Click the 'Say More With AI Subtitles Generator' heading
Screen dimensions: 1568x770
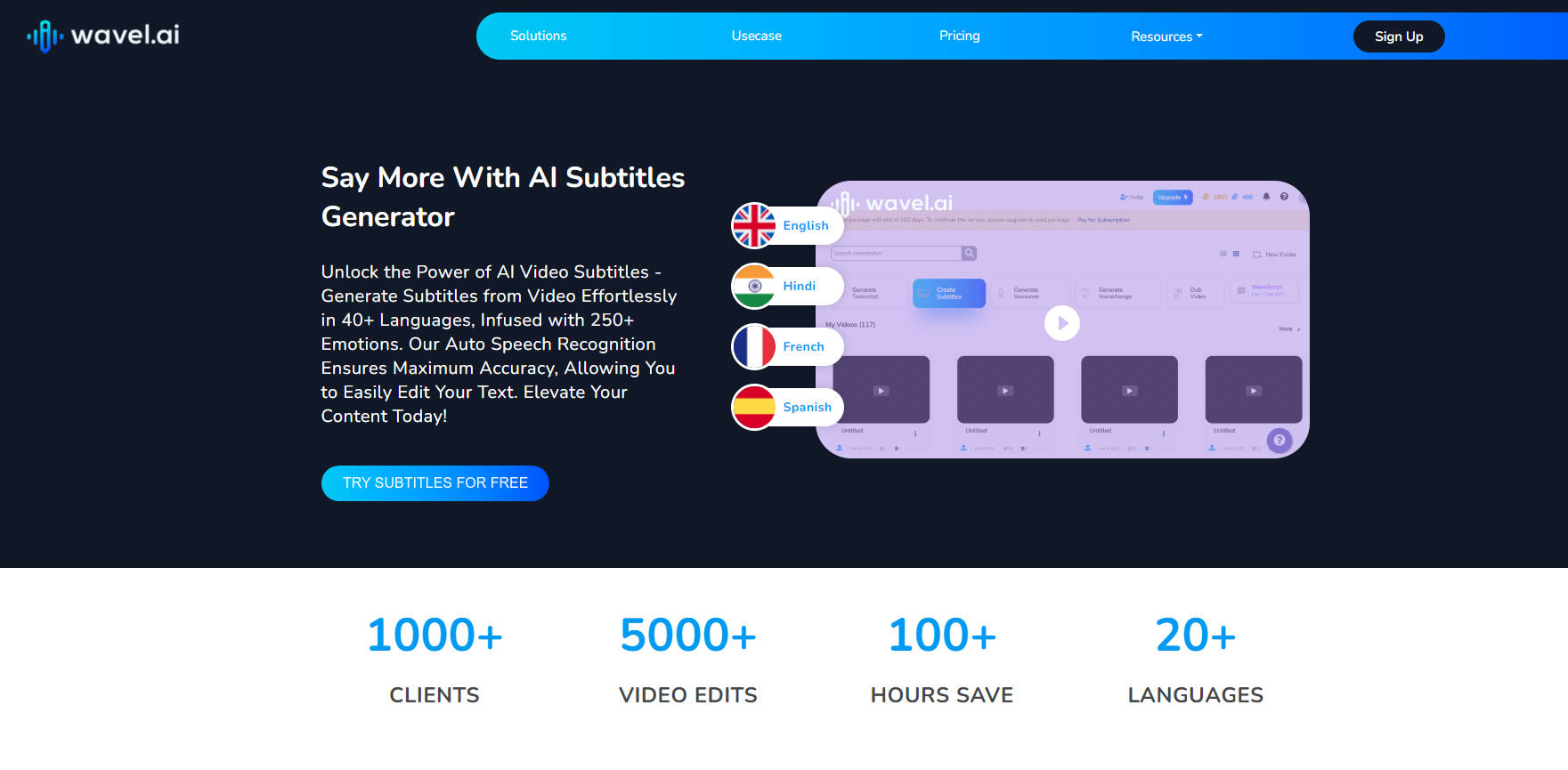(503, 197)
